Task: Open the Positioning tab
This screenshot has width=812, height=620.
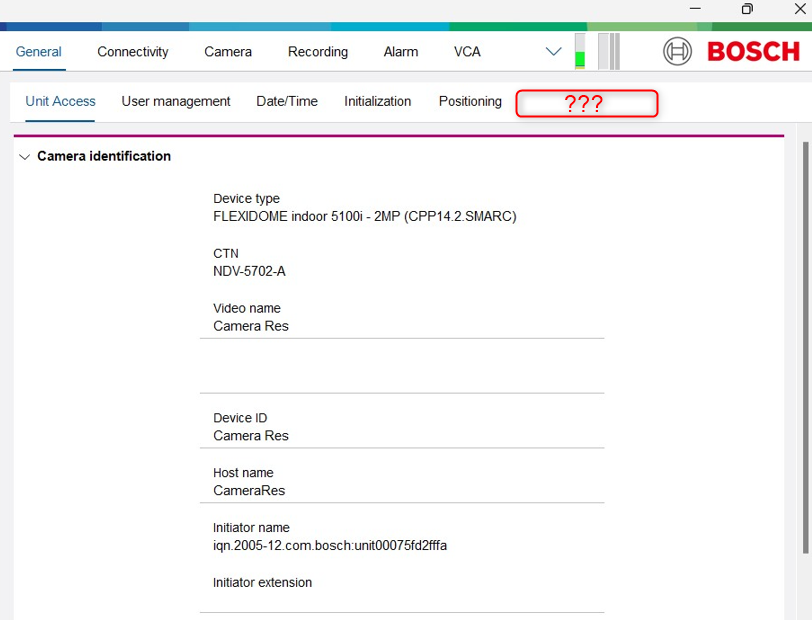Action: (470, 101)
